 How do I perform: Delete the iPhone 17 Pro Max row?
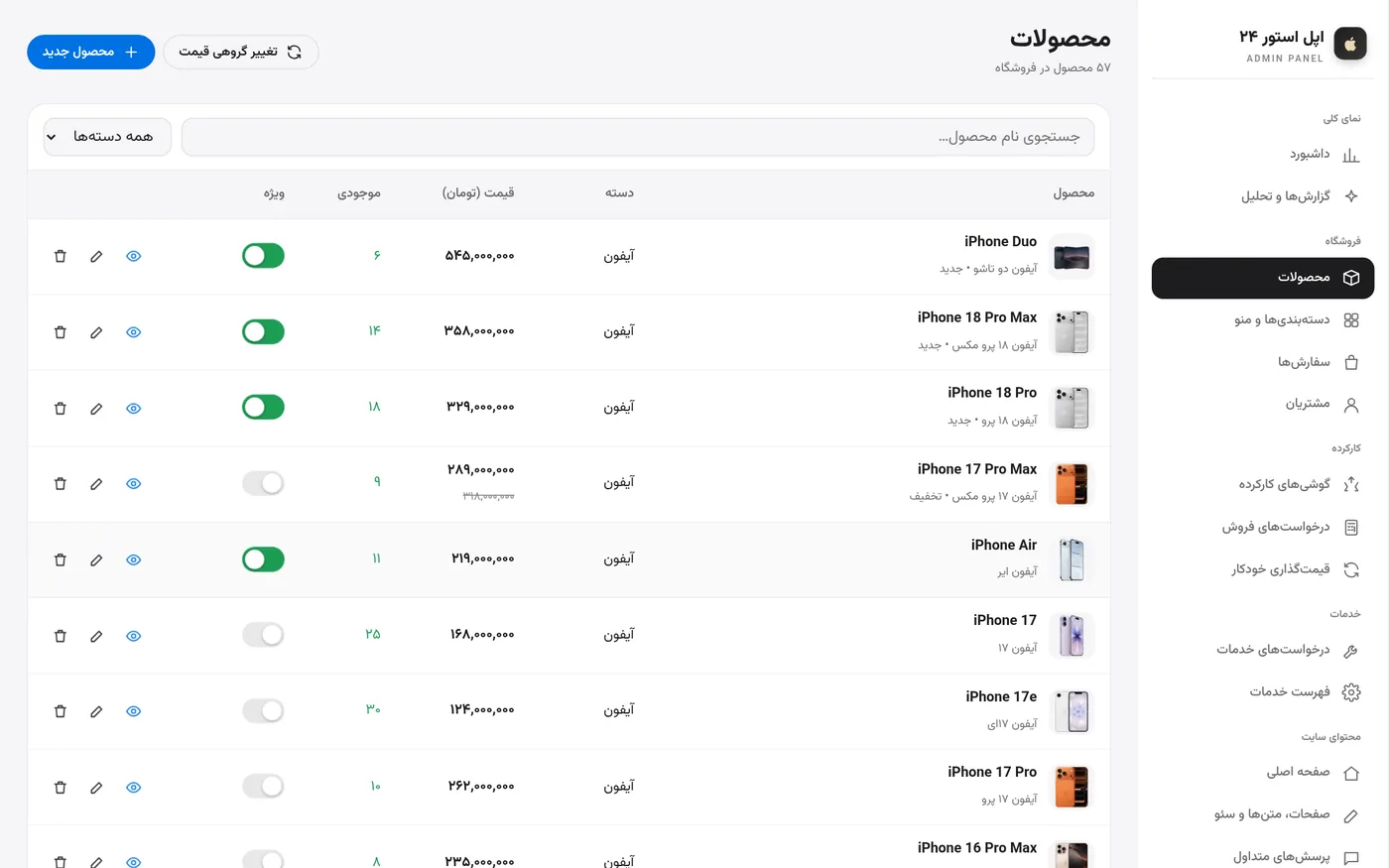click(60, 484)
